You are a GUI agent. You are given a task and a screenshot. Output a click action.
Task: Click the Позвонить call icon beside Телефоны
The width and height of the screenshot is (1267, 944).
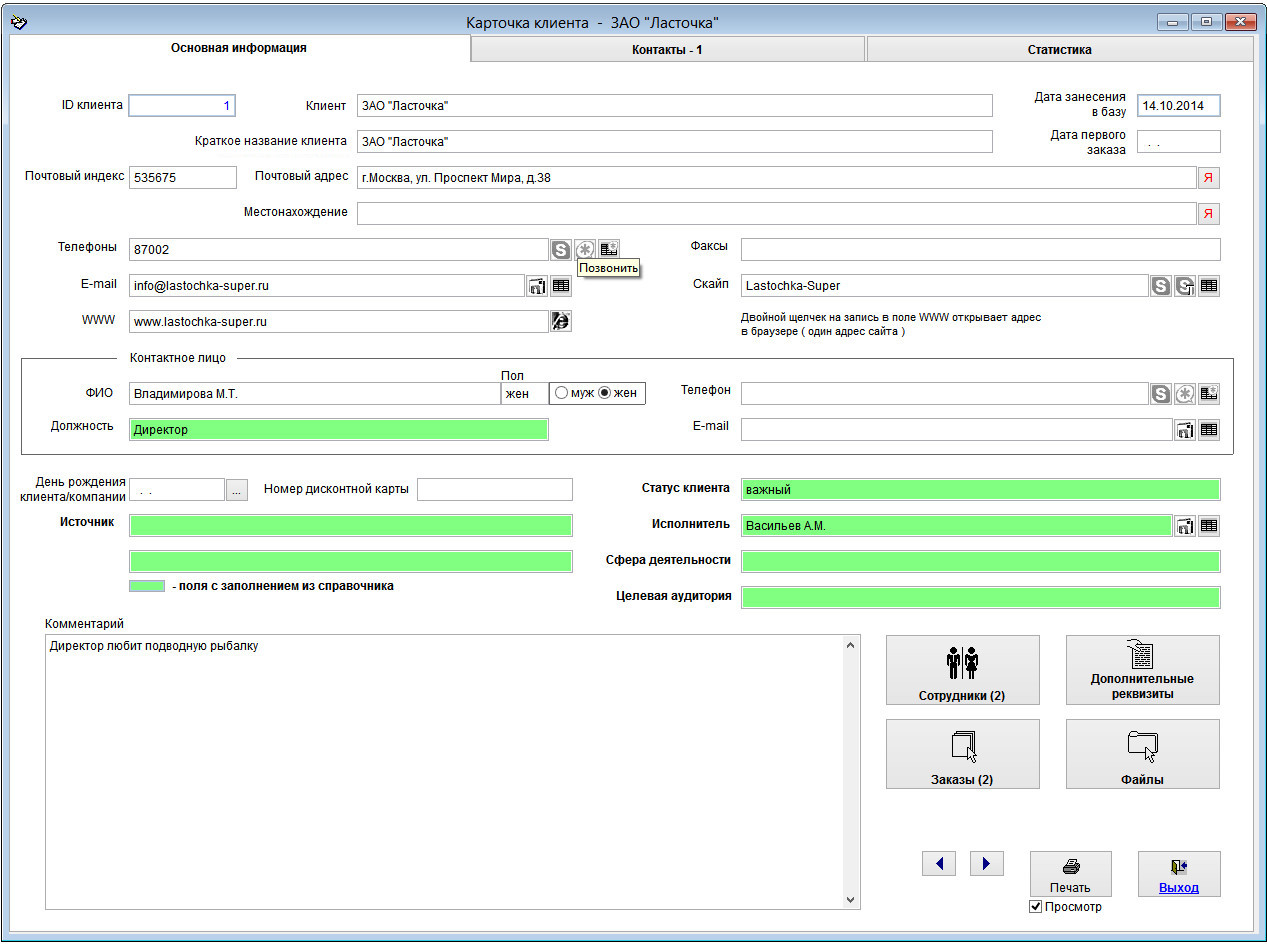coord(585,249)
